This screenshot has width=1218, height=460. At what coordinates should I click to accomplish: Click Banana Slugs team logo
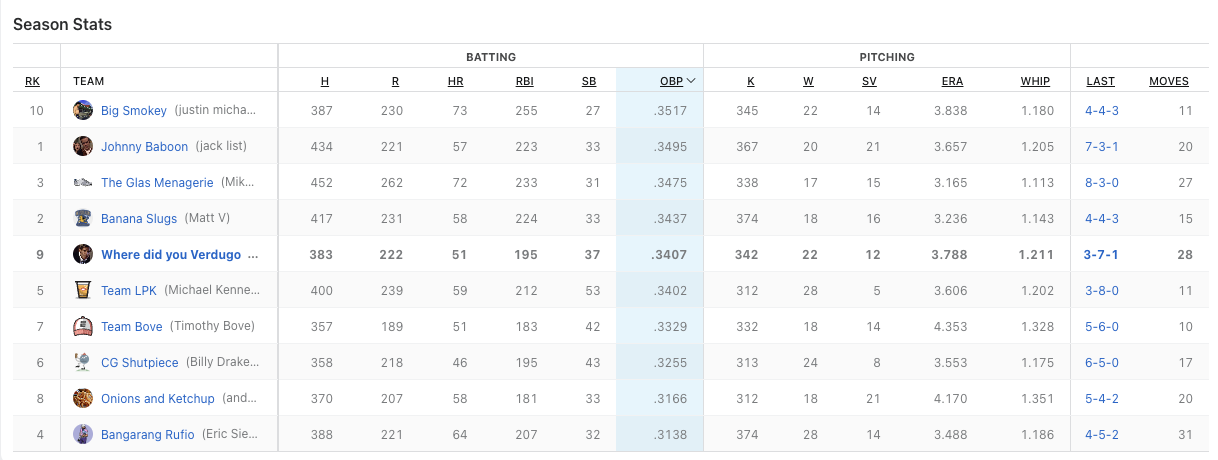pos(83,218)
